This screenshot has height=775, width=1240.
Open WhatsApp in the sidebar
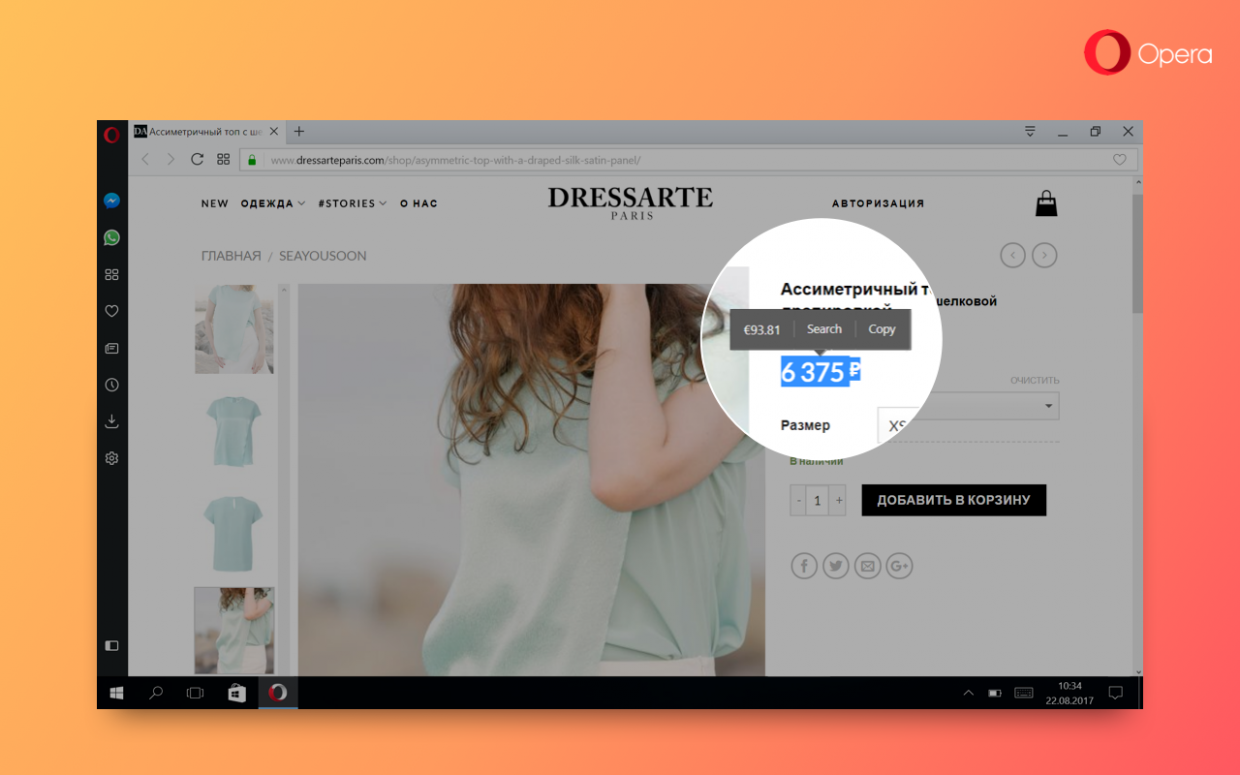click(x=111, y=237)
